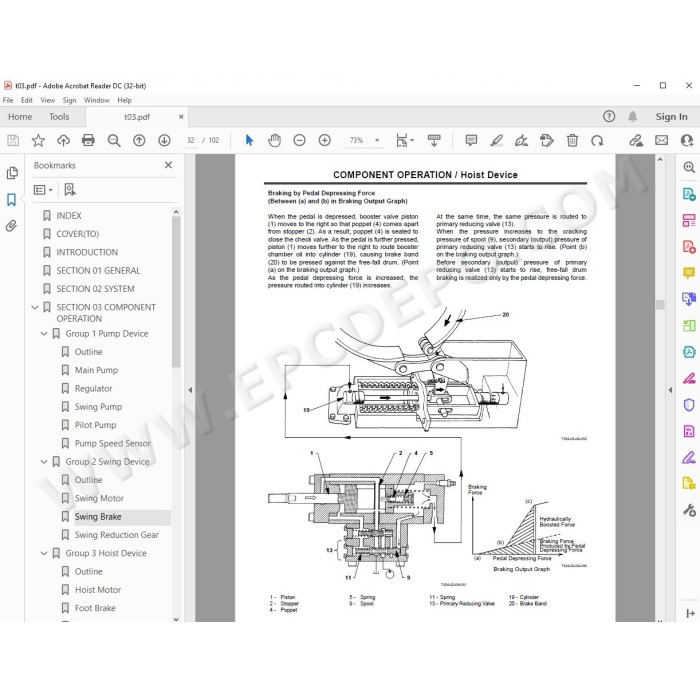Viewport: 700px width, 700px height.
Task: Expand the right tools pane button
Action: (x=690, y=613)
